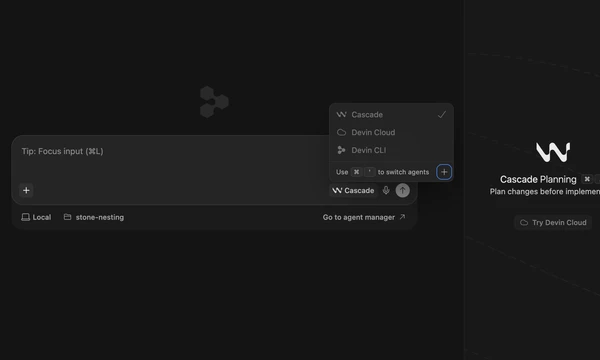
Task: Click the Local laptop icon
Action: coord(26,217)
